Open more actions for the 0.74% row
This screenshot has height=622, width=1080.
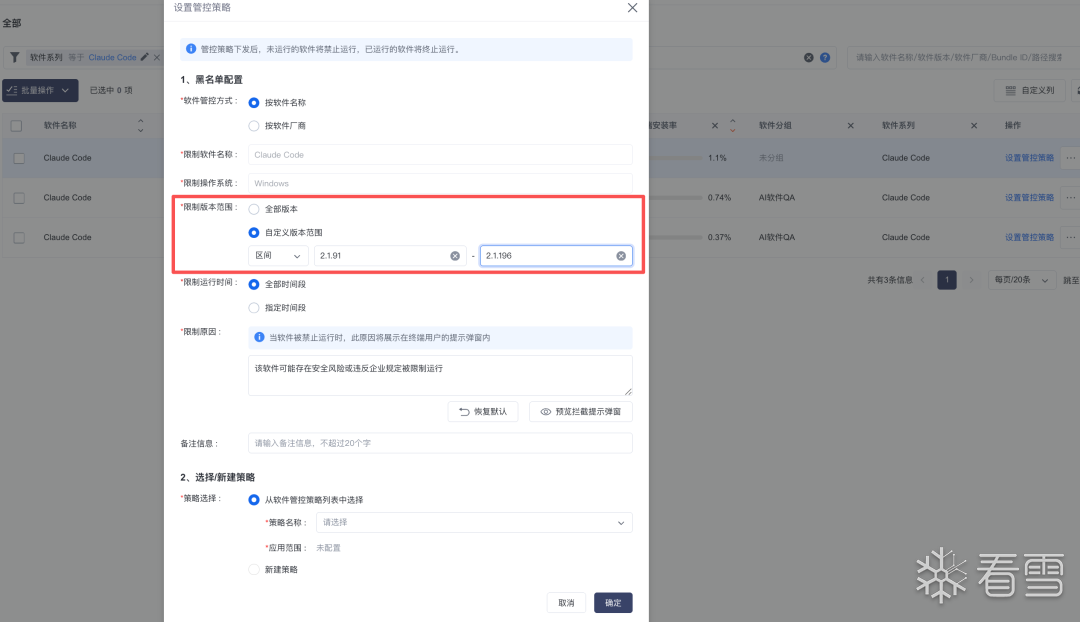[1070, 198]
